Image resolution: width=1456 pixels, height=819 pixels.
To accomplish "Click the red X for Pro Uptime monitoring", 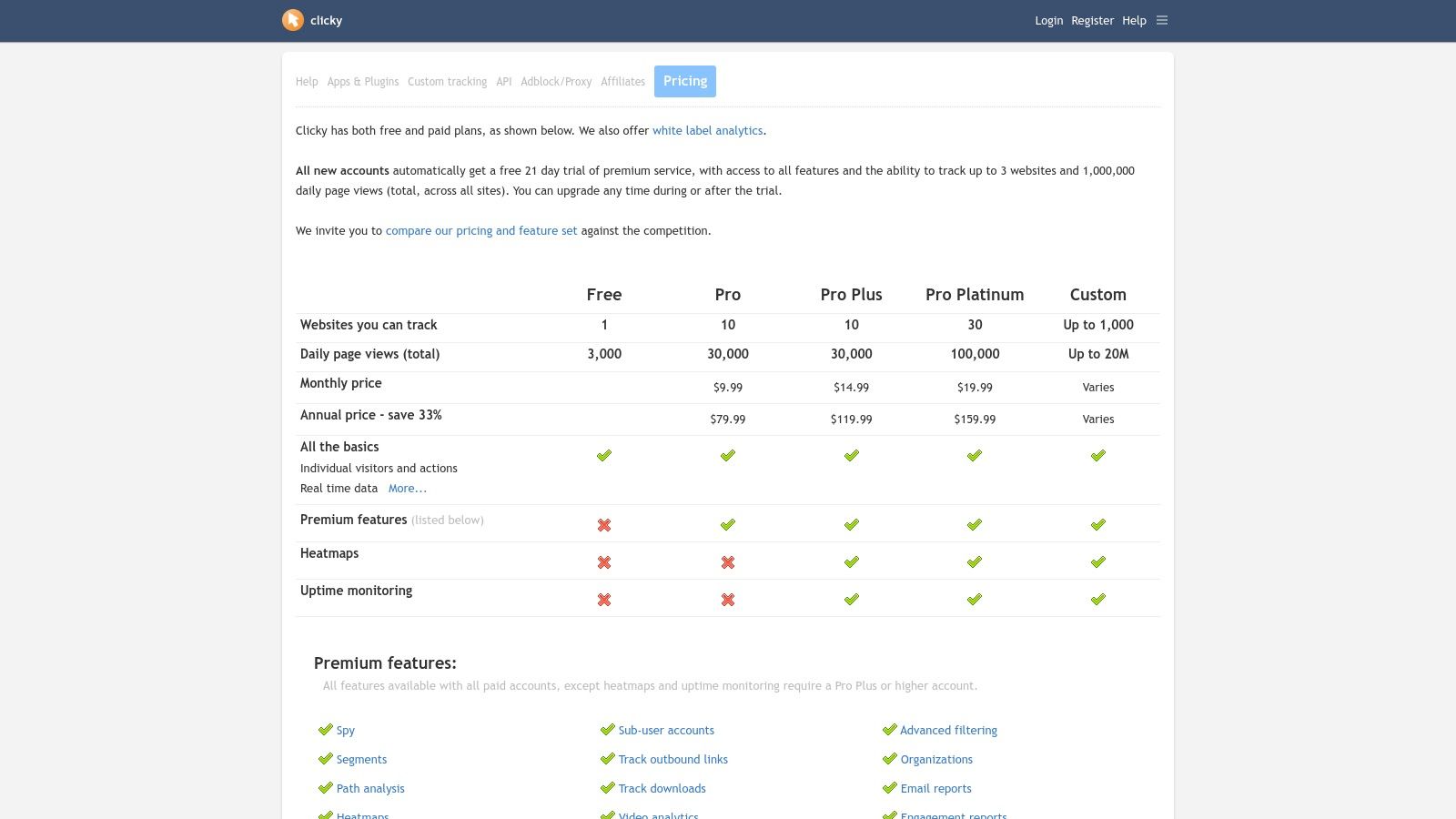I will pos(728,600).
